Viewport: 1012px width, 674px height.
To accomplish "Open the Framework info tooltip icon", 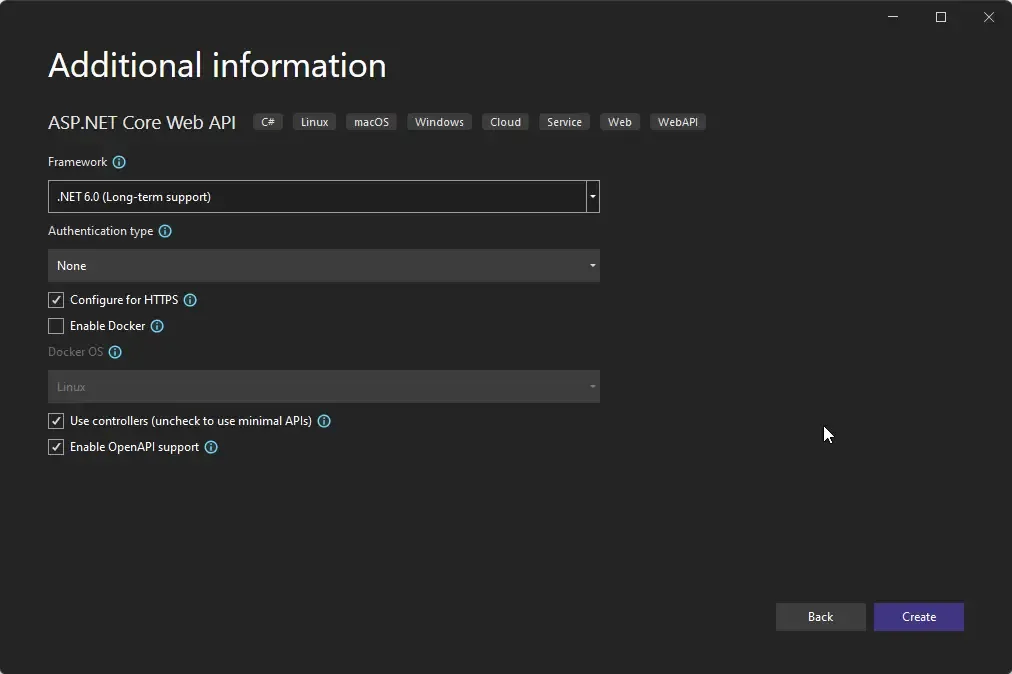I will (x=119, y=162).
